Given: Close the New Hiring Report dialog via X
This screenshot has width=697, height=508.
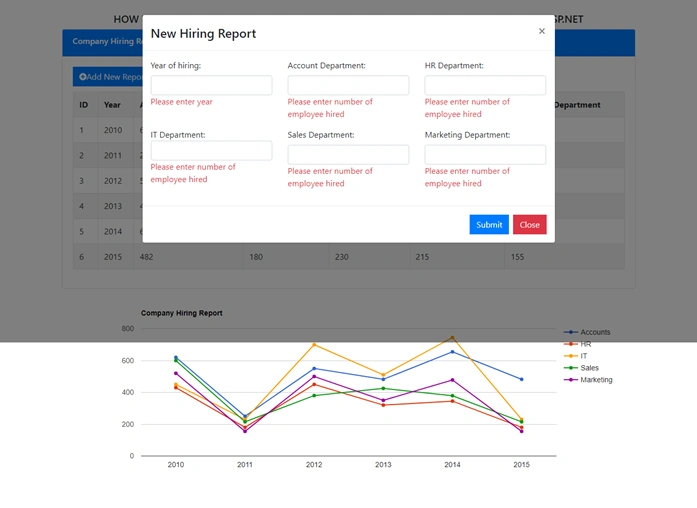Looking at the screenshot, I should [541, 31].
